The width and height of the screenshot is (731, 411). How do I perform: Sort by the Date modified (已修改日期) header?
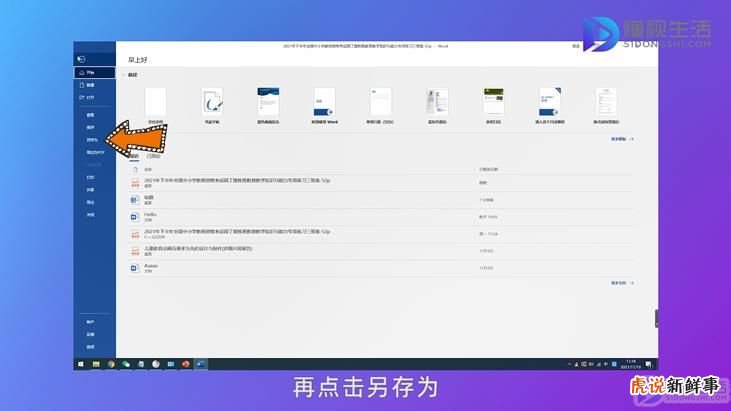click(x=489, y=170)
